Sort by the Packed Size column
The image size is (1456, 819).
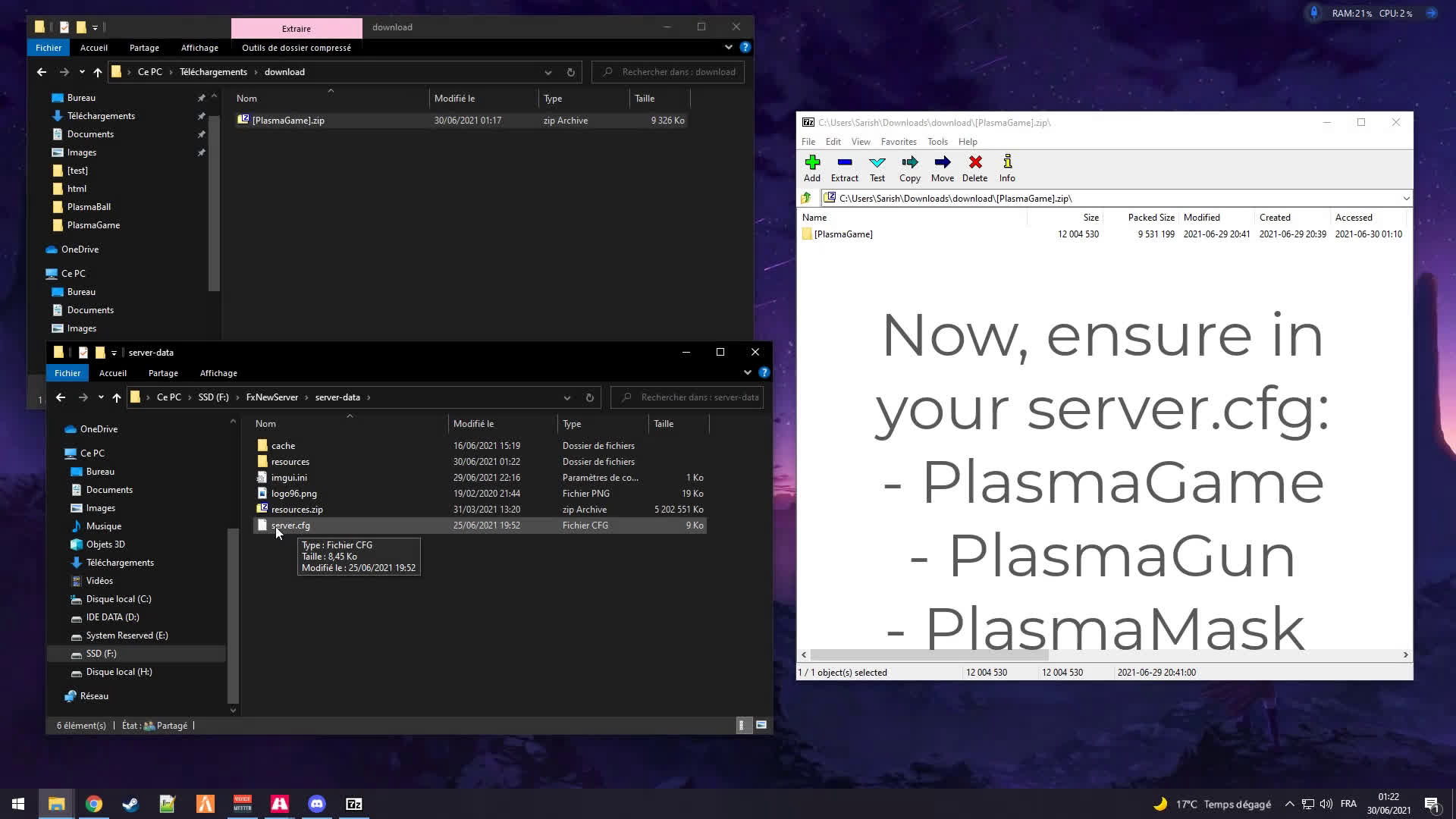1150,218
